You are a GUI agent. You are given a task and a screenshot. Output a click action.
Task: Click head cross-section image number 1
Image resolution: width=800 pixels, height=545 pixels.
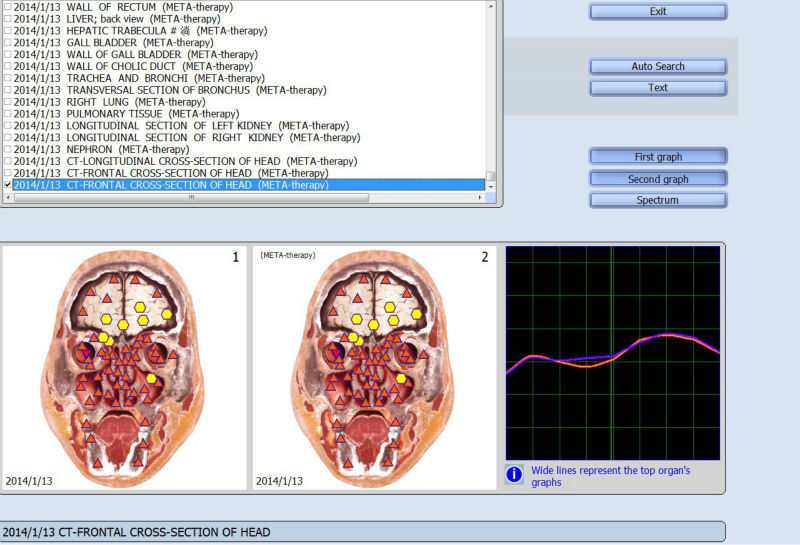124,367
